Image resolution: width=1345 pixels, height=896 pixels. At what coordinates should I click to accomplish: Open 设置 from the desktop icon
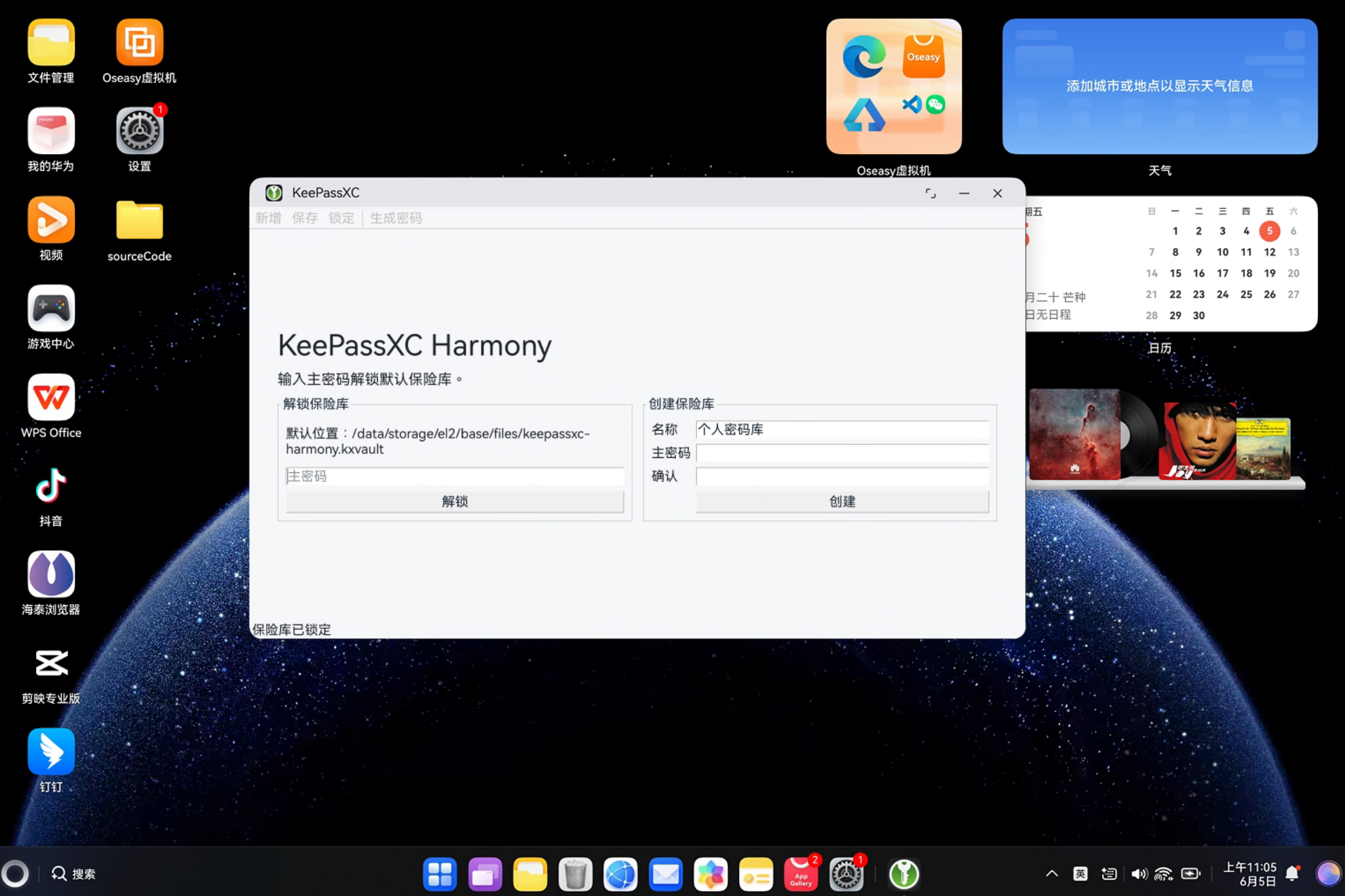click(139, 131)
